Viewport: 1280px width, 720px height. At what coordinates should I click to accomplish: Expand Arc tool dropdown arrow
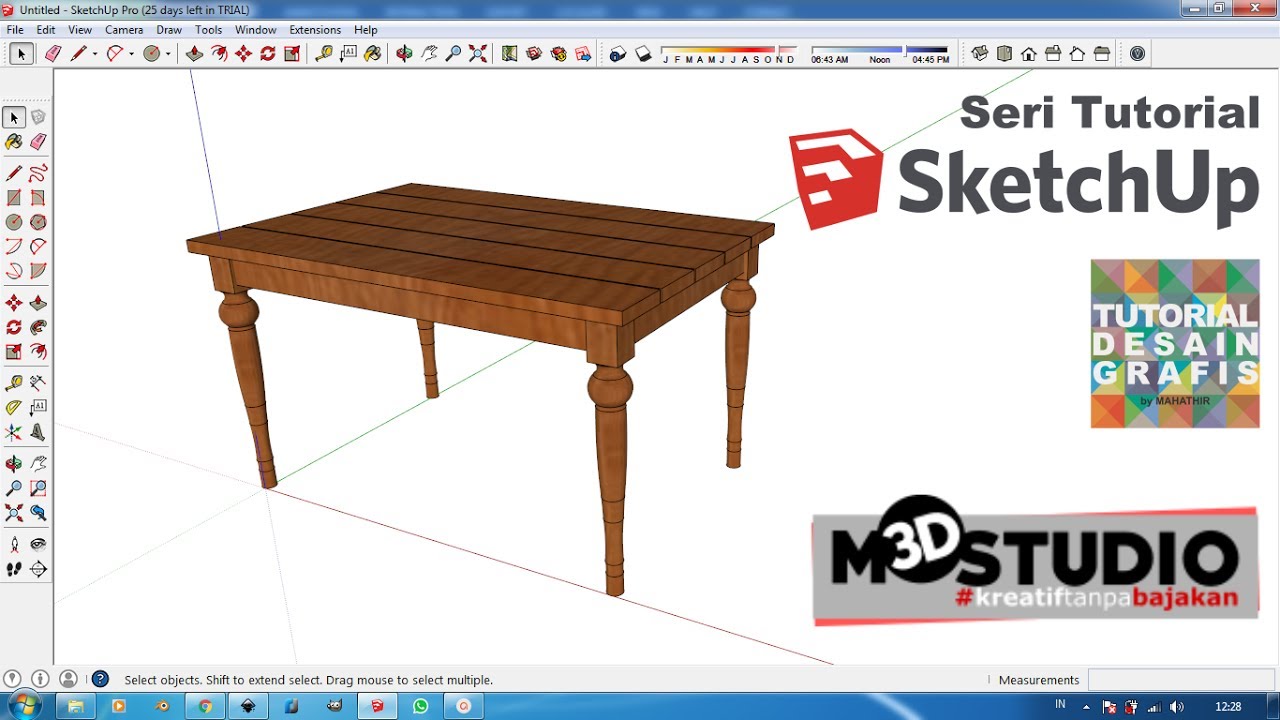point(131,54)
